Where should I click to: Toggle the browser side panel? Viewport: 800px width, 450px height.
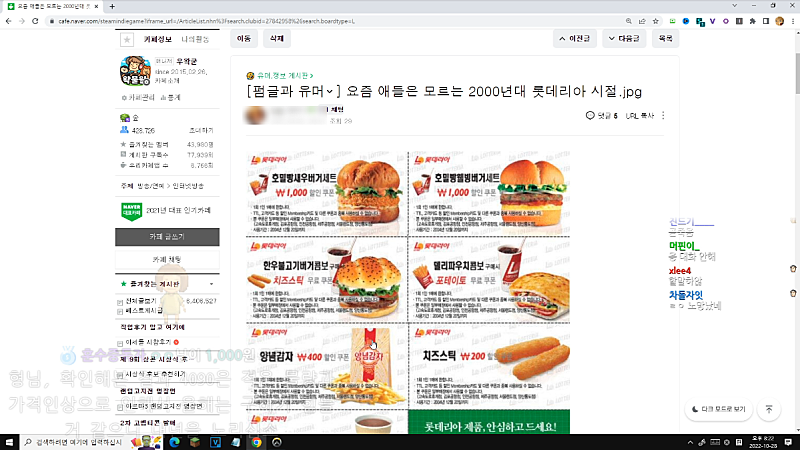[766, 21]
